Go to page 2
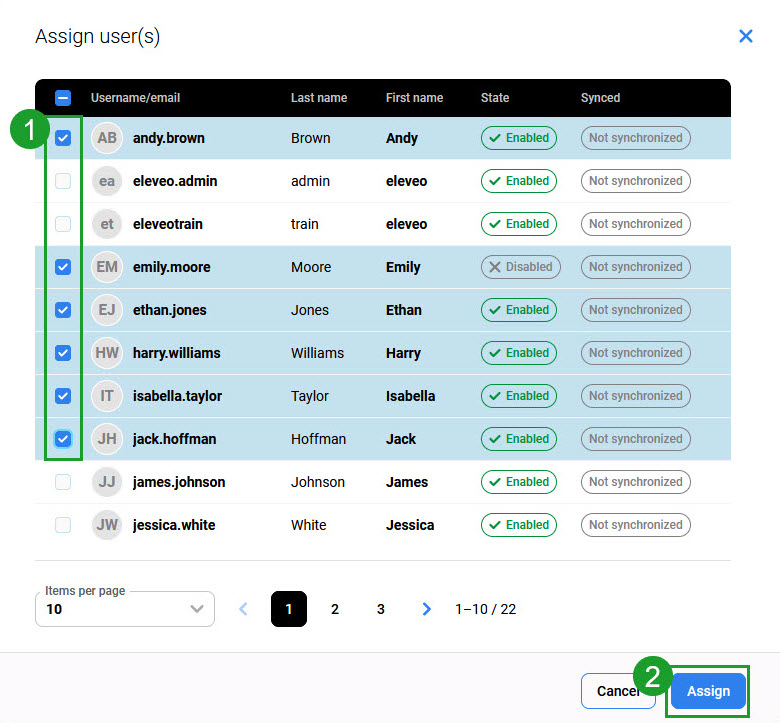Screen dimensions: 780x723 coord(335,609)
